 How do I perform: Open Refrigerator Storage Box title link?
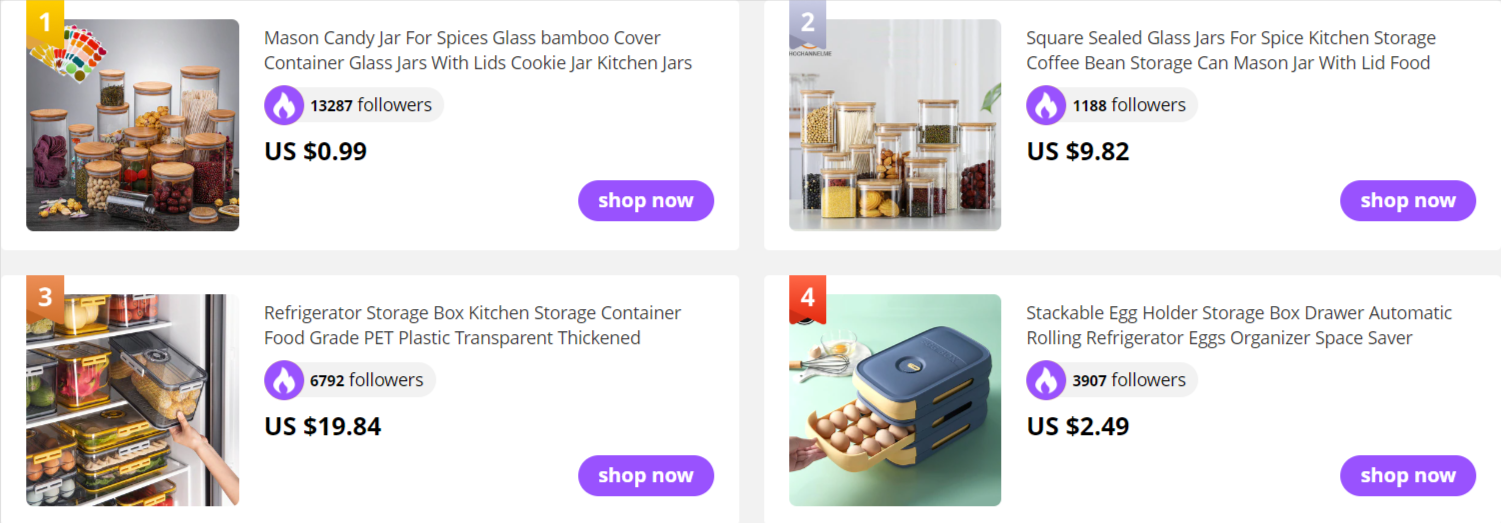[x=473, y=325]
